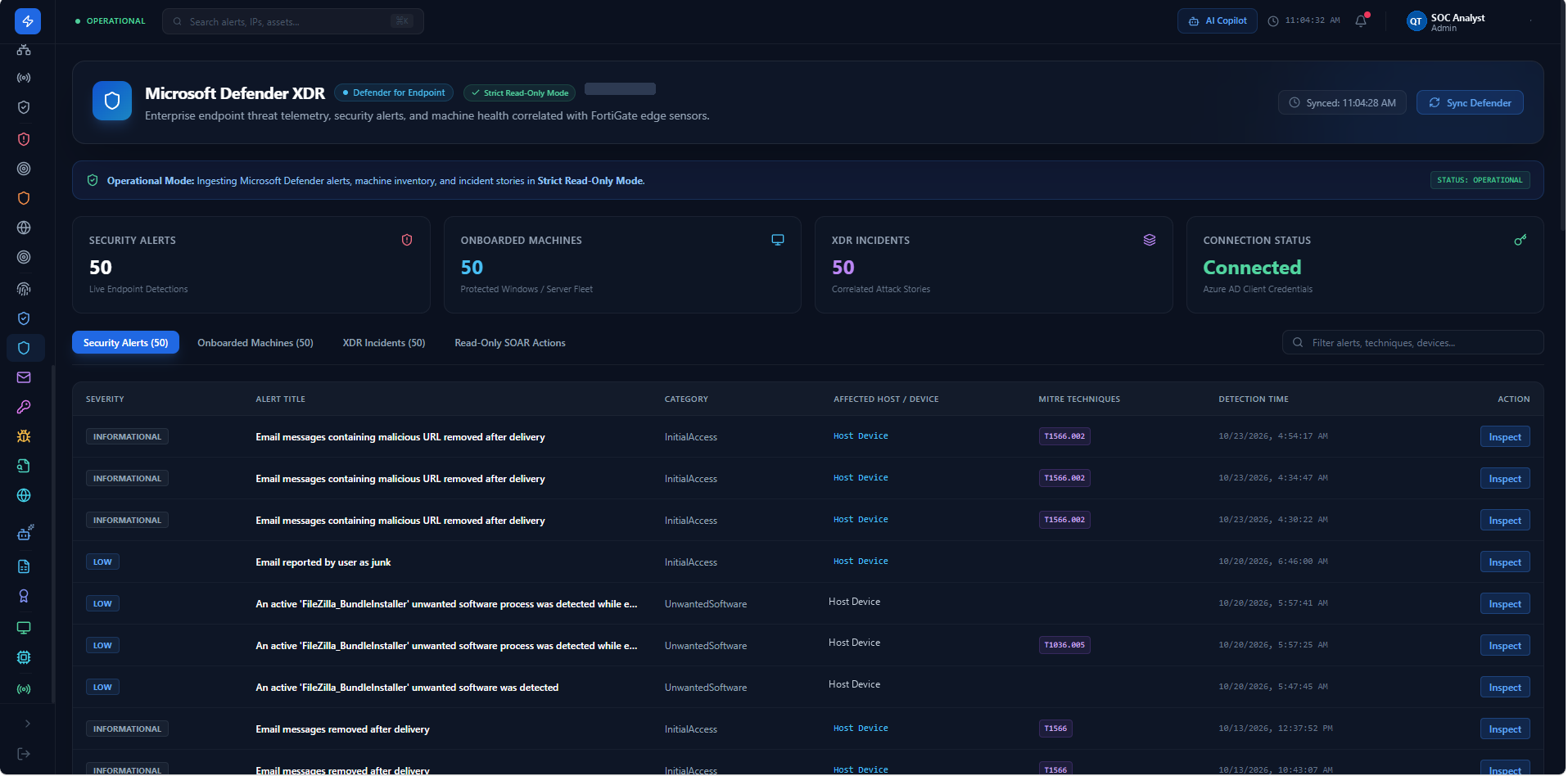The height and width of the screenshot is (776, 1568).
Task: Open the robot bot sidebar icon
Action: [25, 533]
